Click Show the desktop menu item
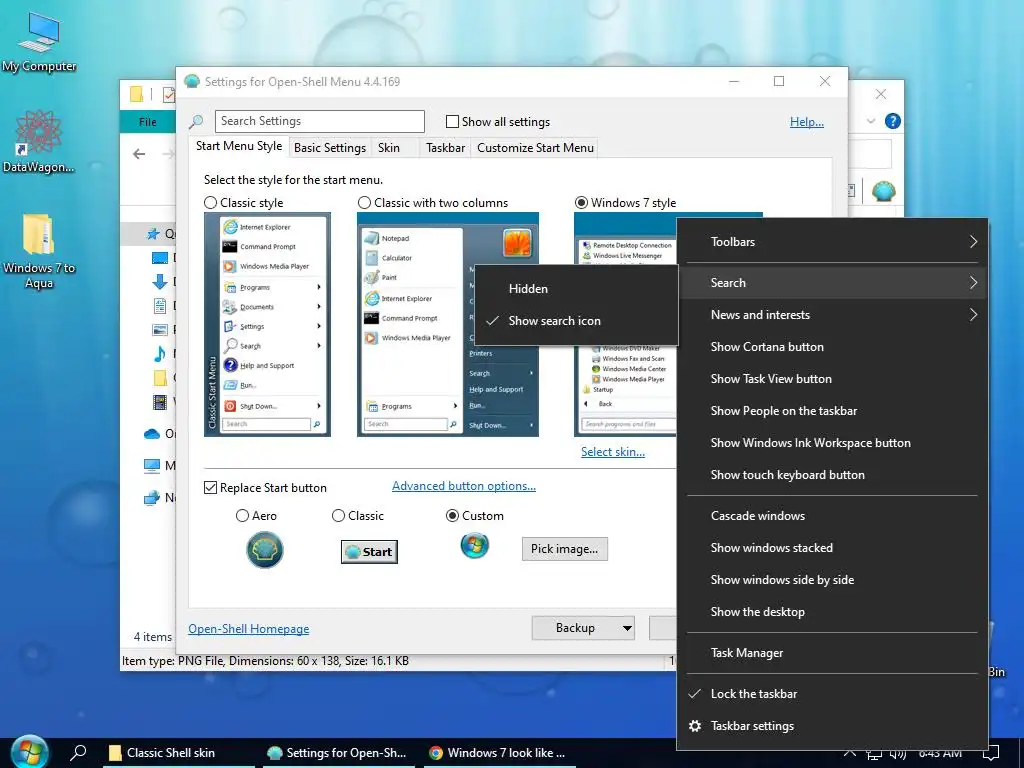Screen dimensions: 1024x768 [832, 612]
